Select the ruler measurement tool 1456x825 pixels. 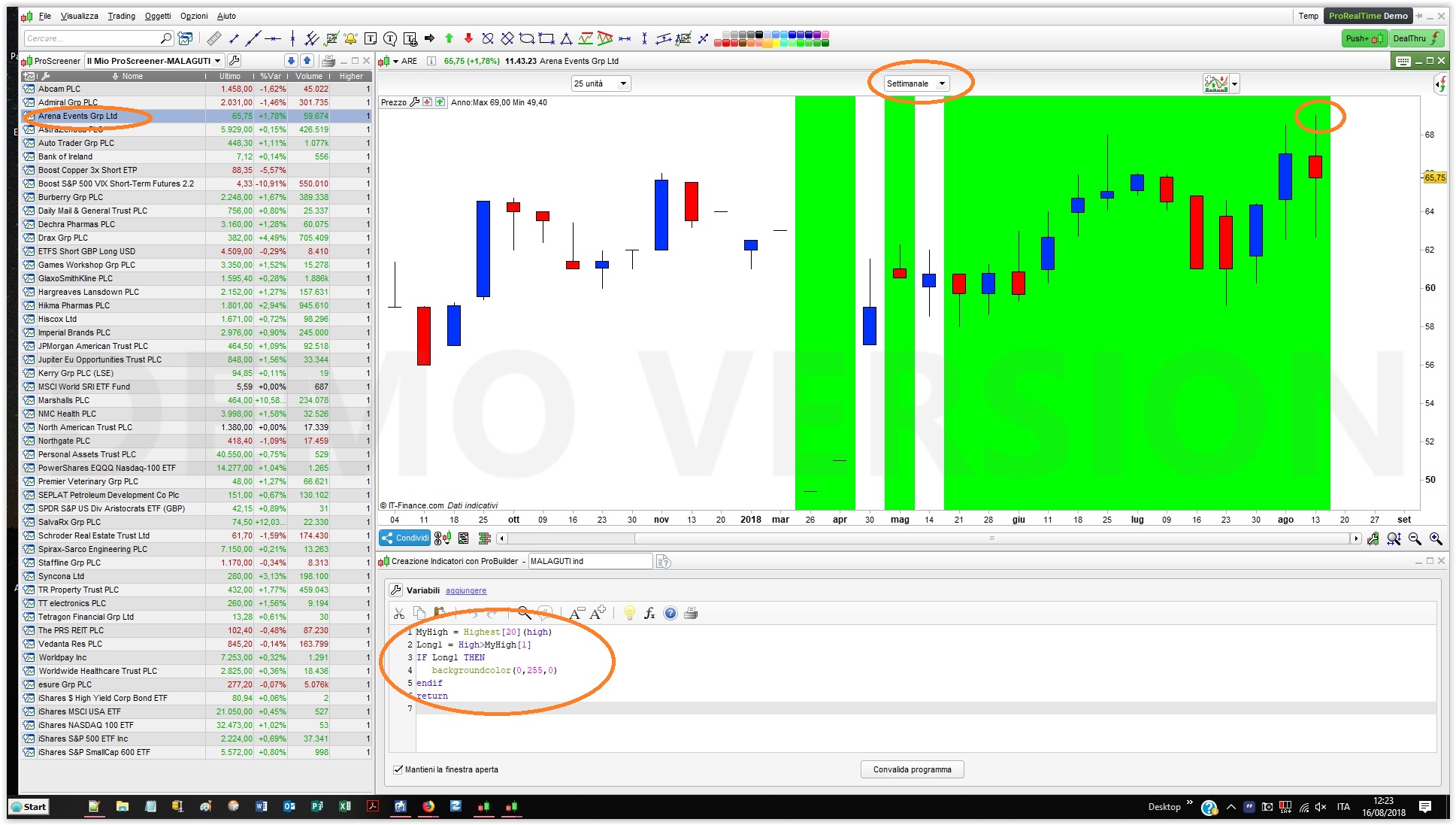point(214,38)
